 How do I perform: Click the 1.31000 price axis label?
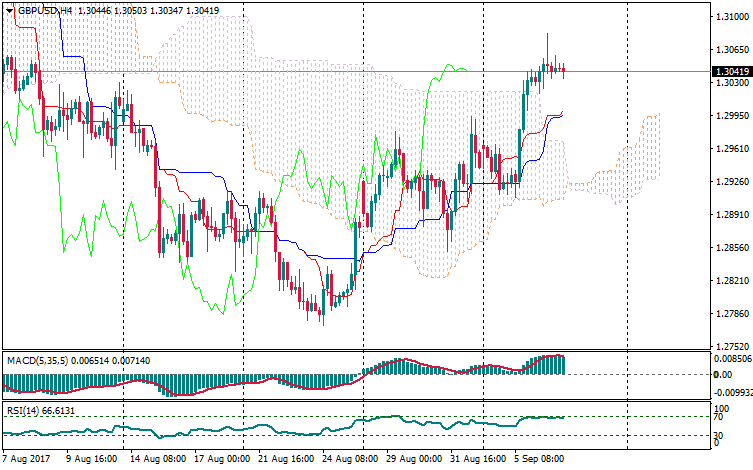coord(728,18)
